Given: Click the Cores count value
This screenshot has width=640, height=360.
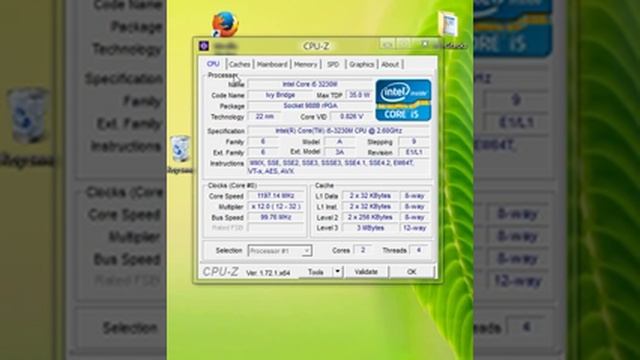Looking at the screenshot, I should 362,250.
